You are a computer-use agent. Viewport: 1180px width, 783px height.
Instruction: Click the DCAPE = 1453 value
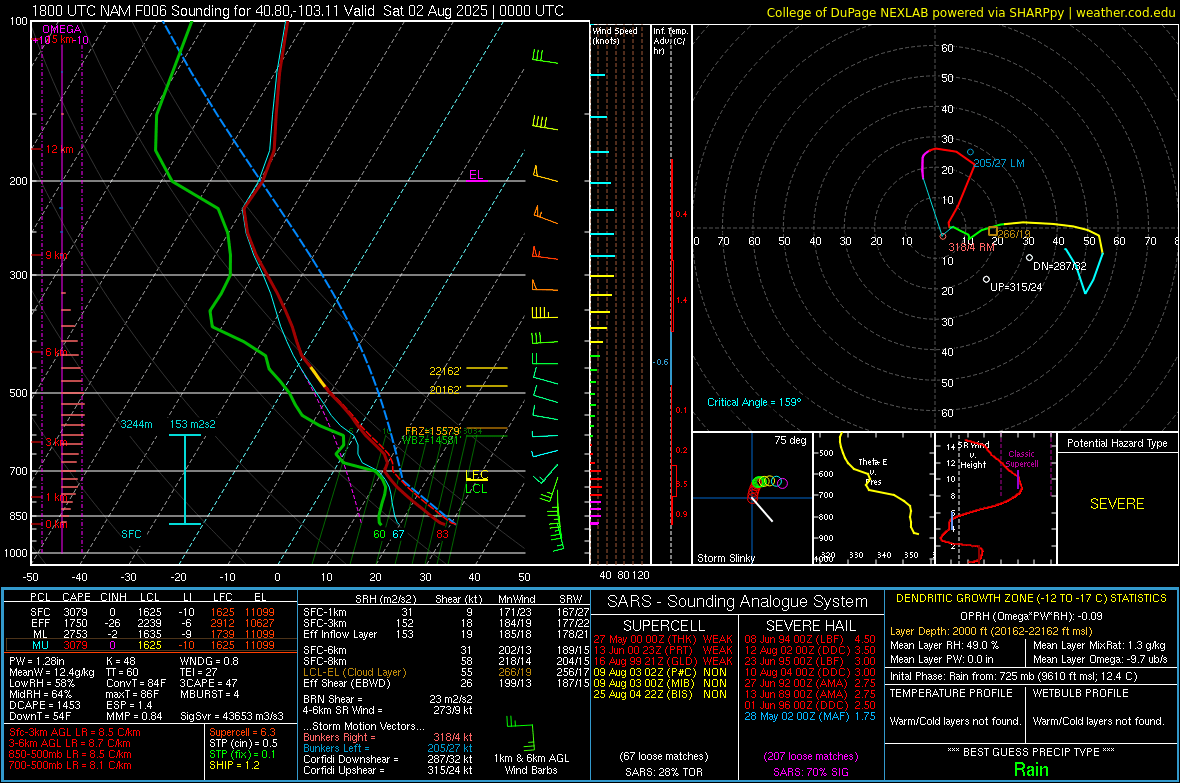tap(44, 705)
